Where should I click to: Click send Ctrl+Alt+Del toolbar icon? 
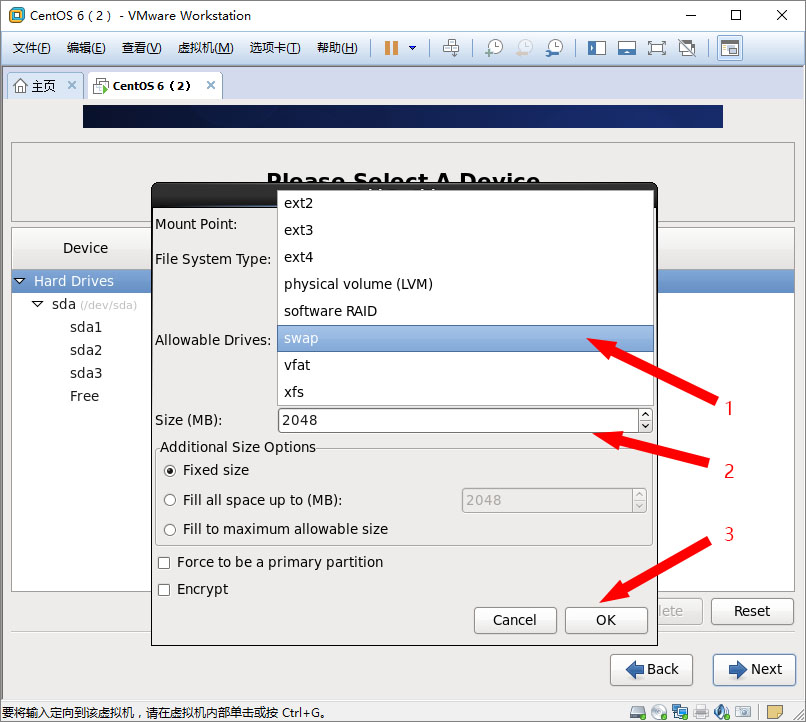click(x=451, y=48)
